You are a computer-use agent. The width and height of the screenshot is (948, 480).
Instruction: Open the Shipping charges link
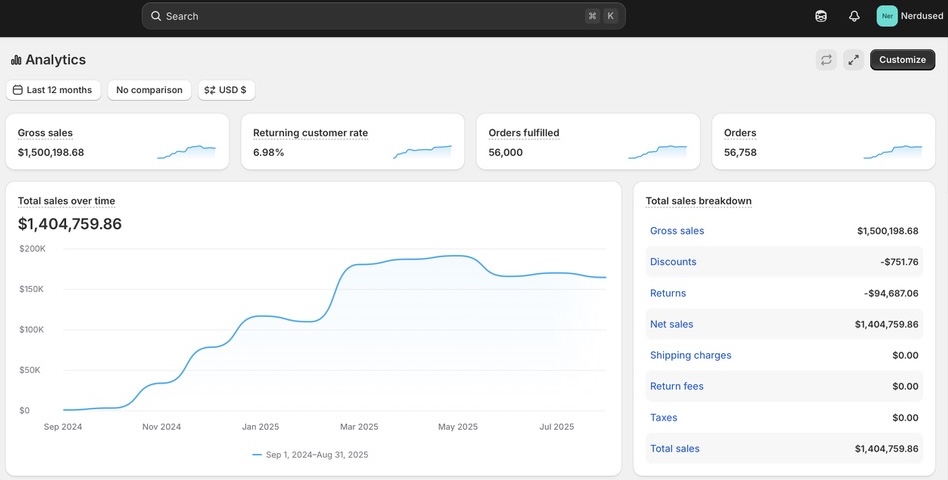[x=690, y=355]
